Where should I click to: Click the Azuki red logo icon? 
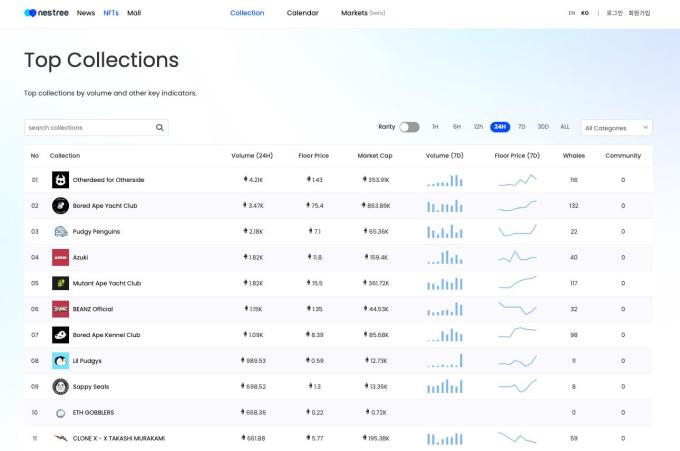pyautogui.click(x=60, y=257)
